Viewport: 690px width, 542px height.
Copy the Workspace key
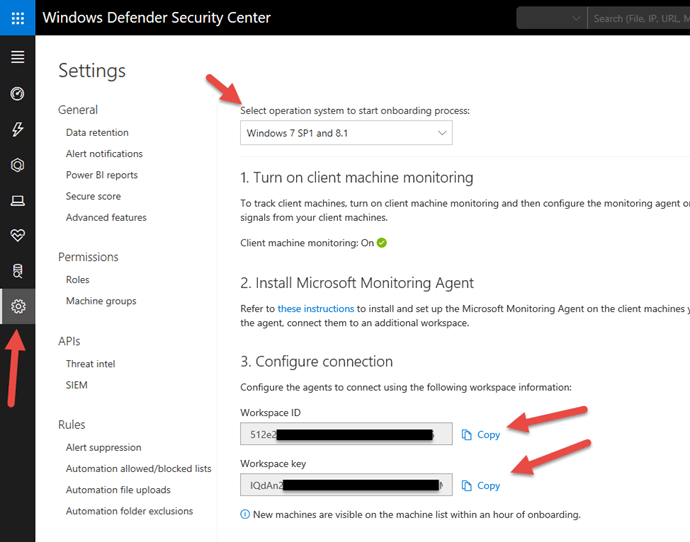pos(481,486)
